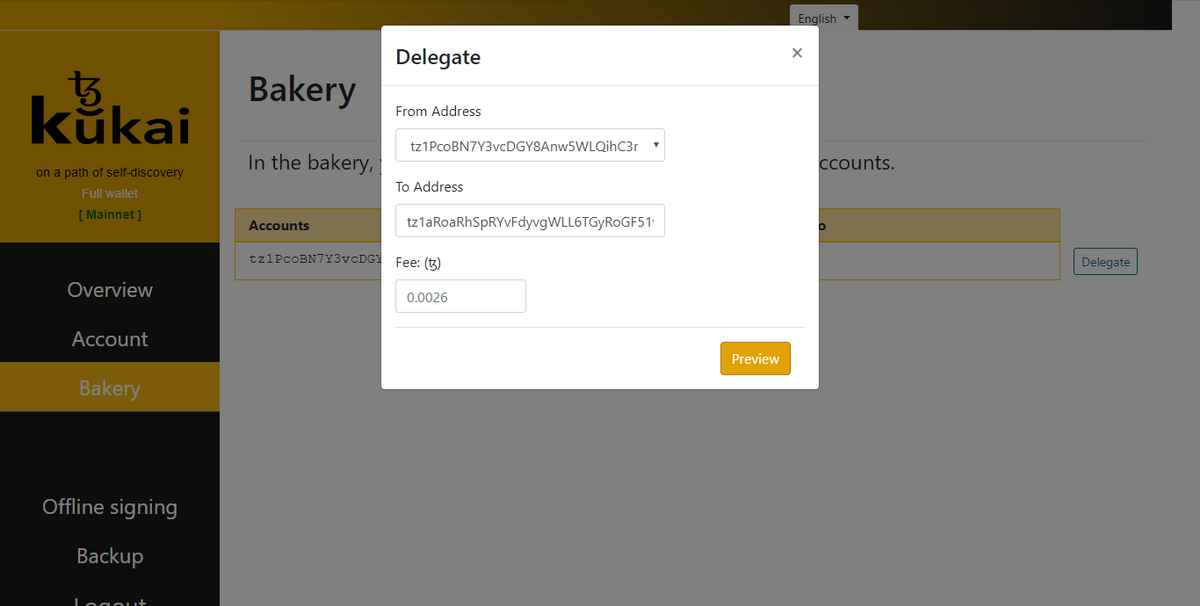Screen dimensions: 1200x606
Task: Click the Delegate button beside account row
Action: coord(1105,262)
